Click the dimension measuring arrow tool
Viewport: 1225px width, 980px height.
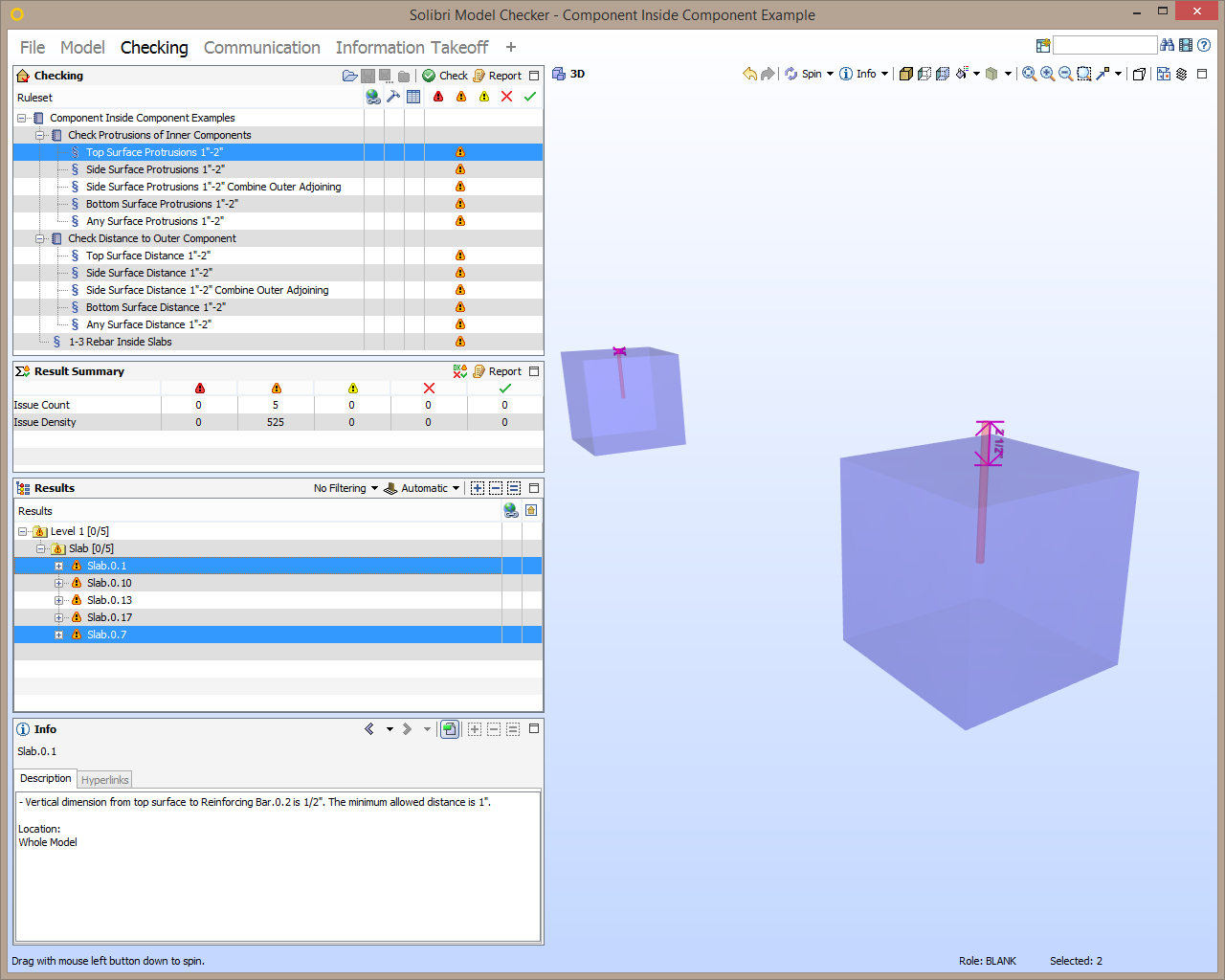tap(1102, 74)
